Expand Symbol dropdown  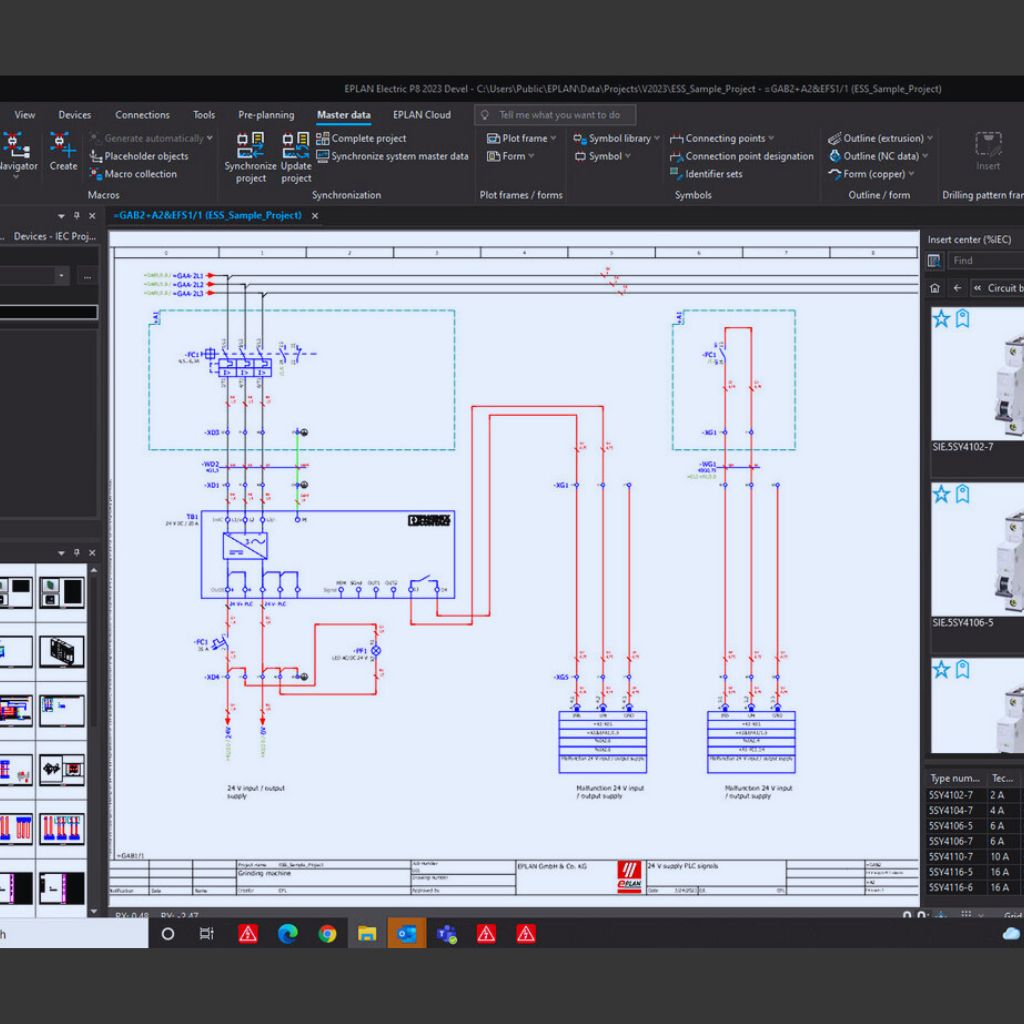tap(628, 156)
